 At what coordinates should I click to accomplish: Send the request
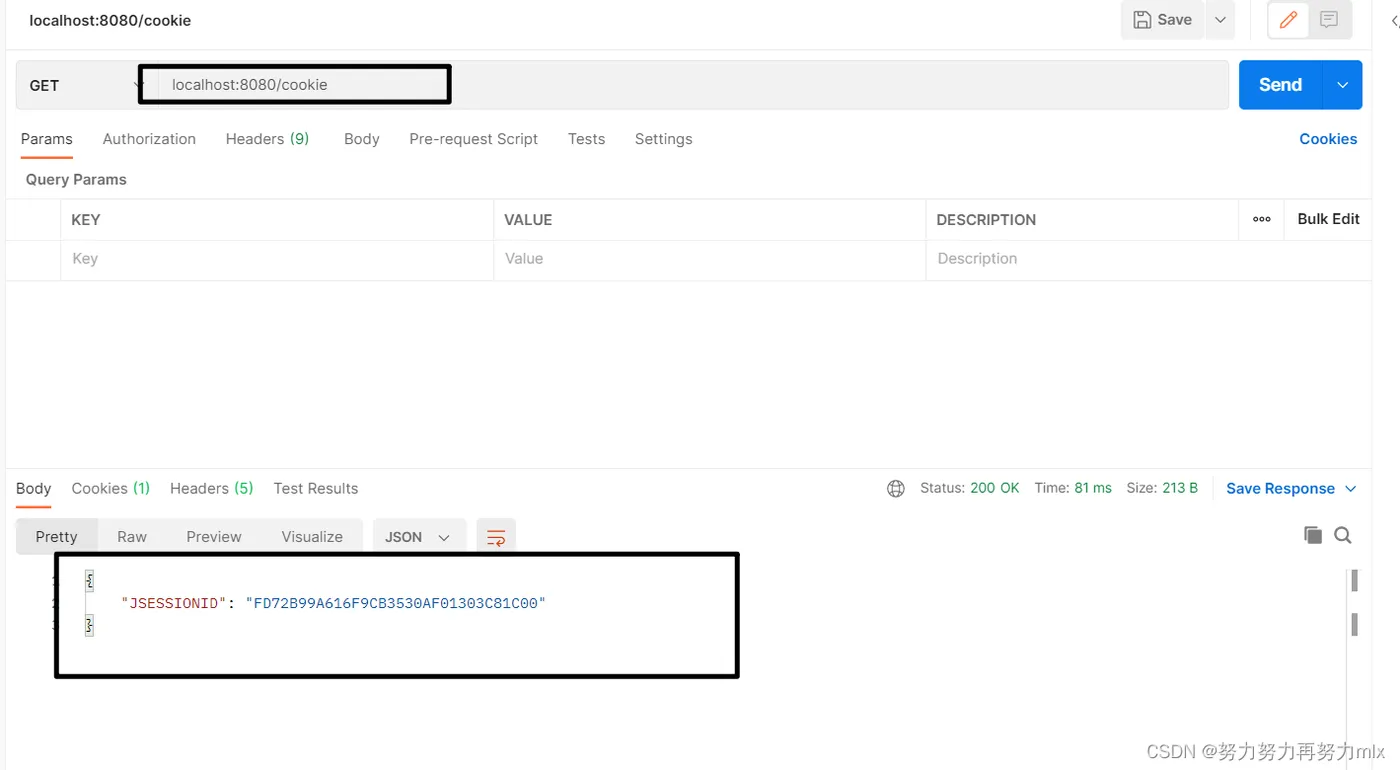point(1280,85)
